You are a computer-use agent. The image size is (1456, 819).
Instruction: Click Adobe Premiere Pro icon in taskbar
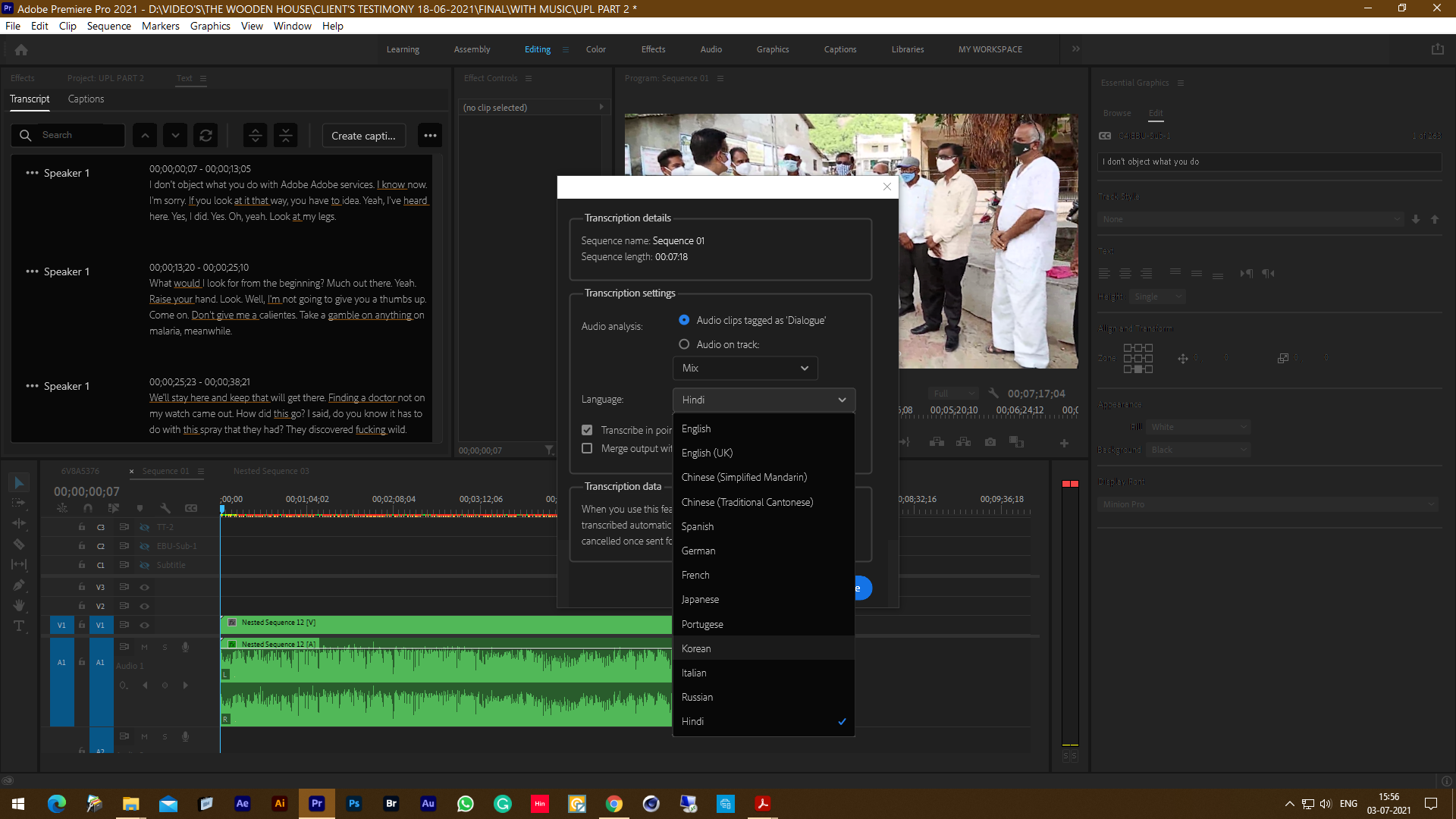tap(316, 803)
